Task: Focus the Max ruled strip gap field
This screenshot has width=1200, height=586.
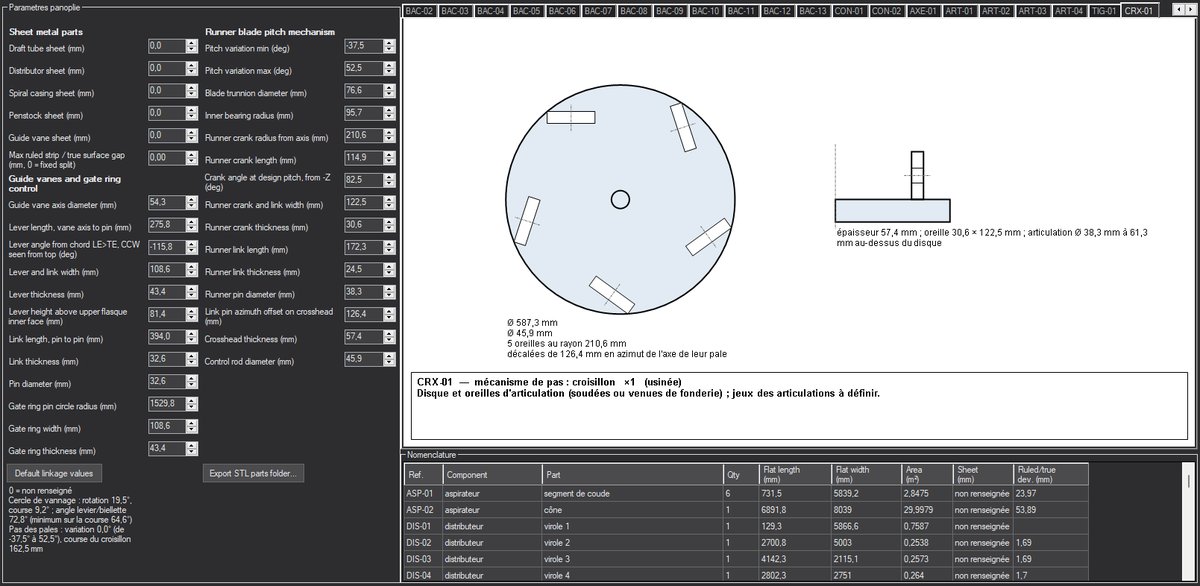Action: coord(167,158)
